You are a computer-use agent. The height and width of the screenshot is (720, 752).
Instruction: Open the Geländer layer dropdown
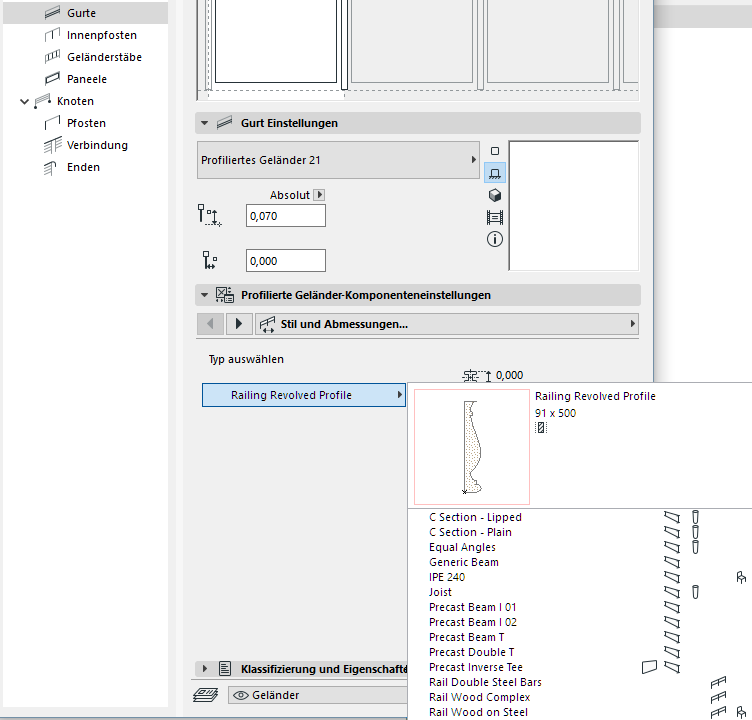(318, 695)
